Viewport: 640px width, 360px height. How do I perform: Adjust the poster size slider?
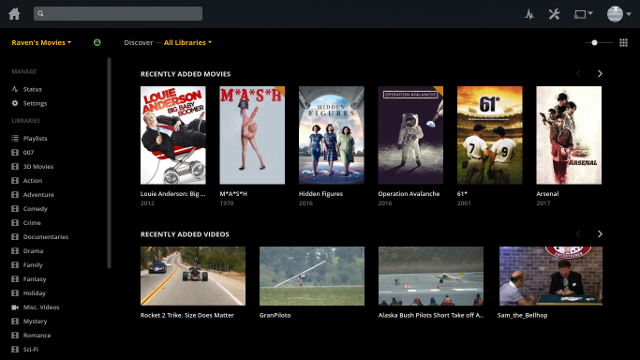tap(599, 42)
